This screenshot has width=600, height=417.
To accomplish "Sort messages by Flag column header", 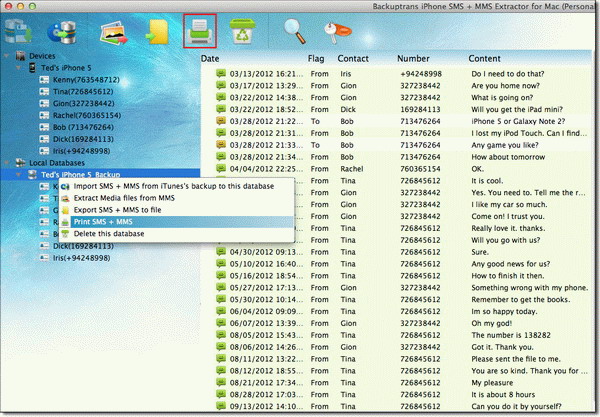I will coord(316,59).
